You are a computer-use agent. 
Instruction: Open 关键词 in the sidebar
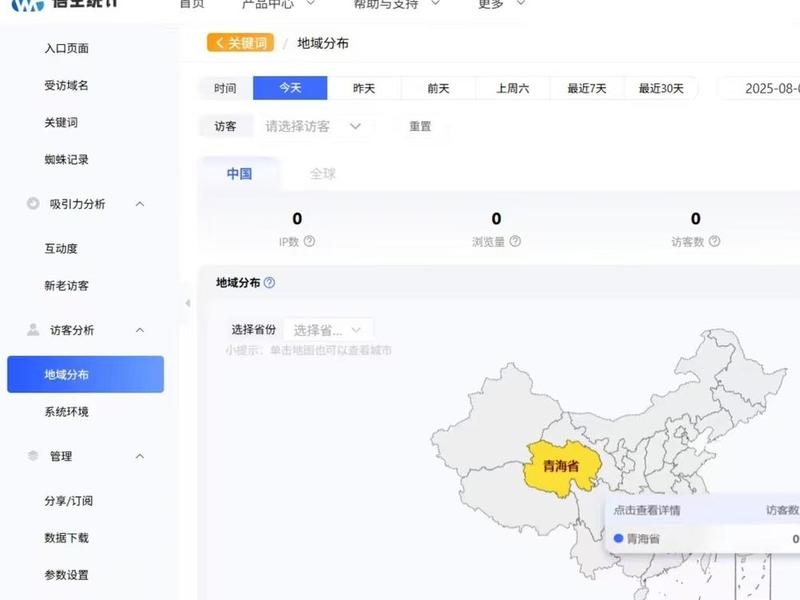[x=61, y=122]
